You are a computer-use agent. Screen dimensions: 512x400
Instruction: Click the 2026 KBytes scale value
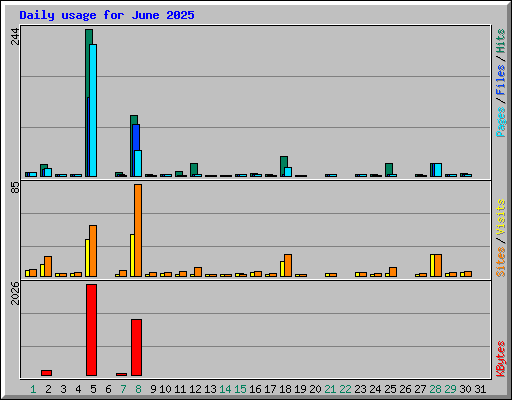[x=15, y=293]
